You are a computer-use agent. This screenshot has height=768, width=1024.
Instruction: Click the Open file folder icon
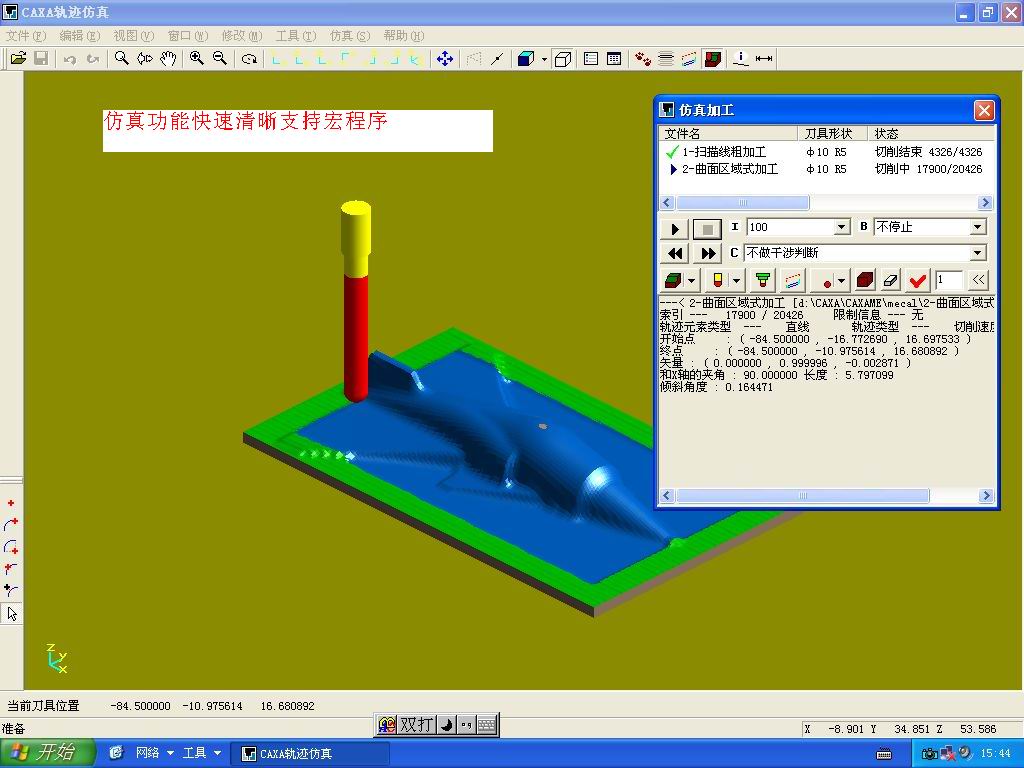click(x=18, y=59)
